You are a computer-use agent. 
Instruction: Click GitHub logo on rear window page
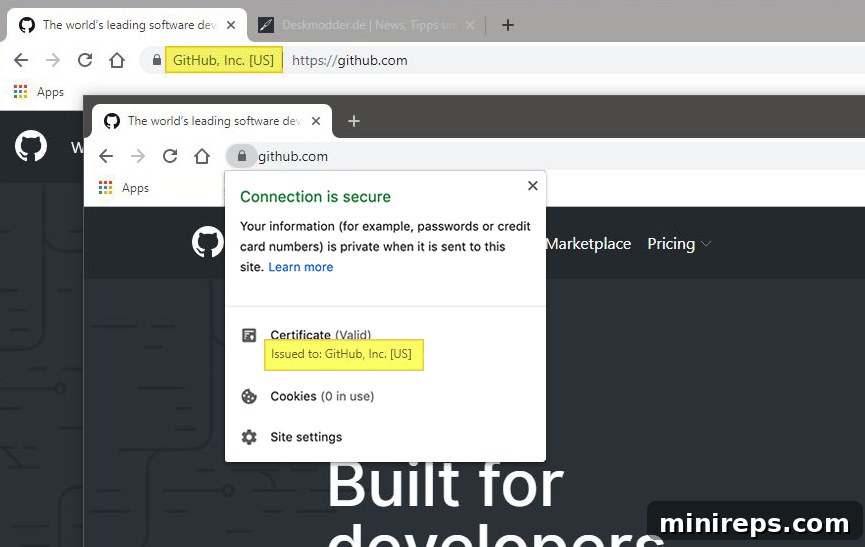pyautogui.click(x=31, y=146)
